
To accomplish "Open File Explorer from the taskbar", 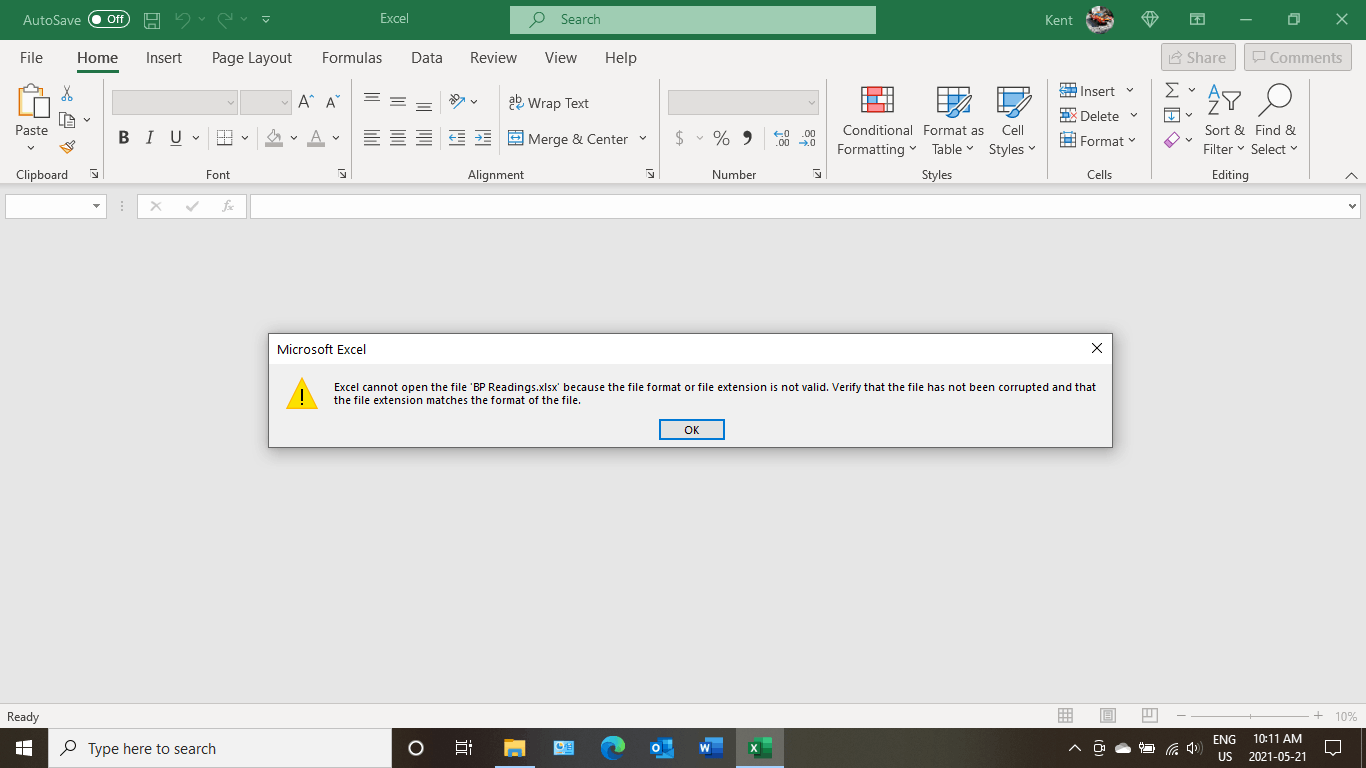I will (515, 748).
